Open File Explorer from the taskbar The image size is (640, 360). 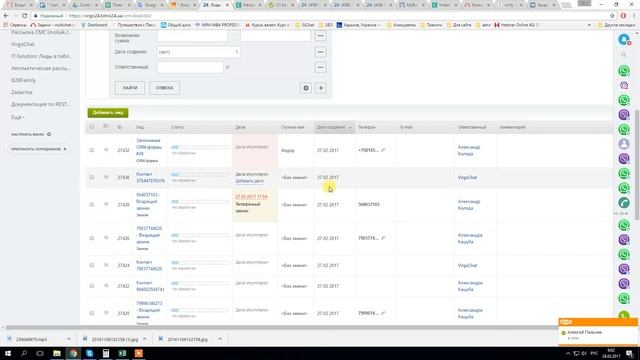[57, 353]
